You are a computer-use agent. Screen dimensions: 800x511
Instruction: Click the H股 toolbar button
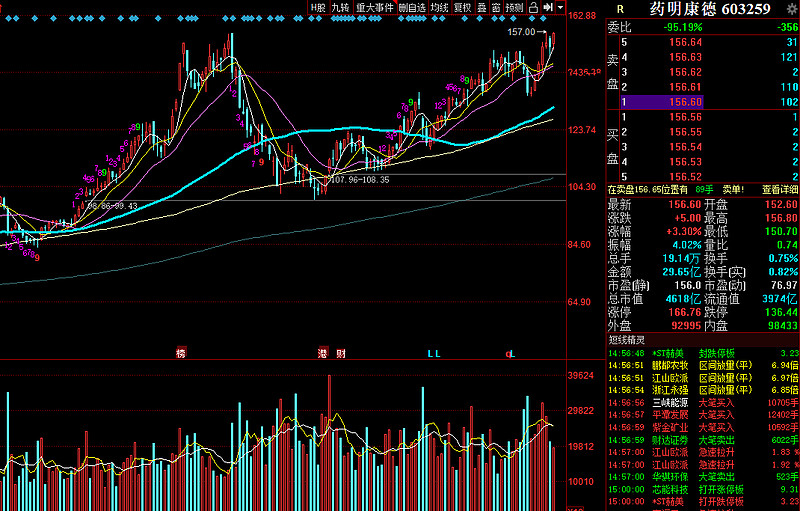318,7
